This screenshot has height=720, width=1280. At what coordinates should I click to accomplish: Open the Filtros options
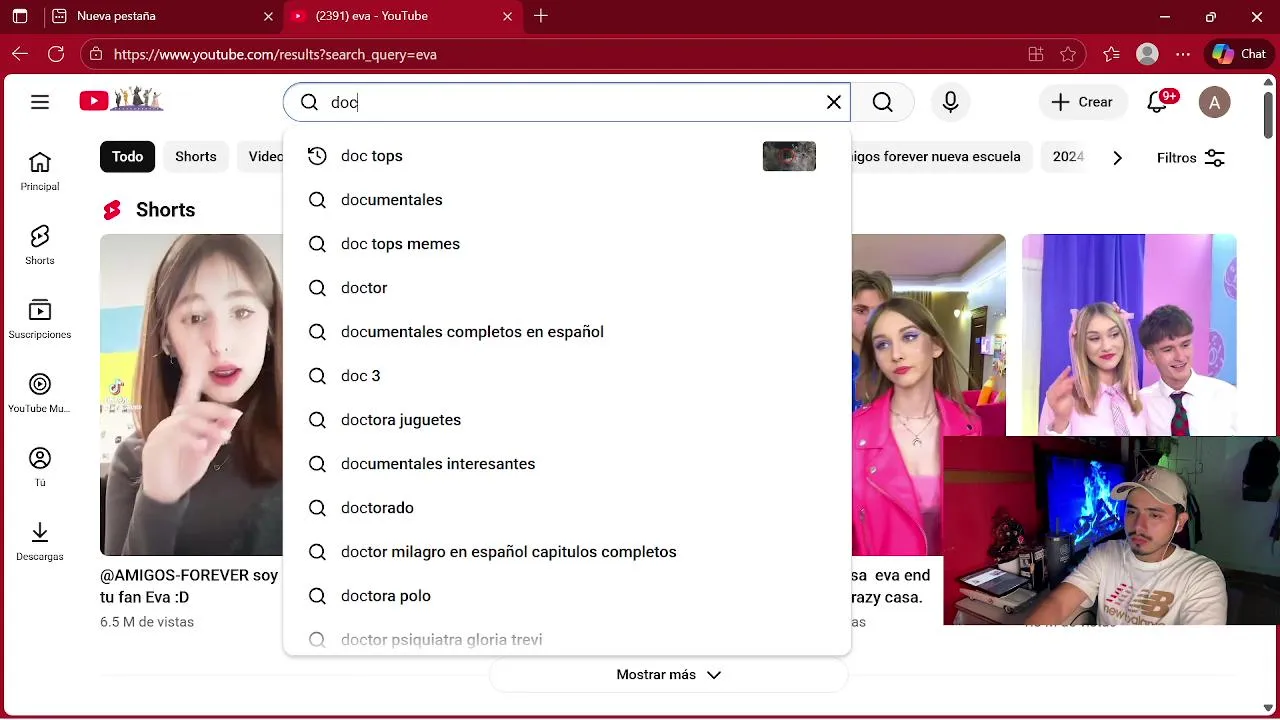click(x=1190, y=158)
